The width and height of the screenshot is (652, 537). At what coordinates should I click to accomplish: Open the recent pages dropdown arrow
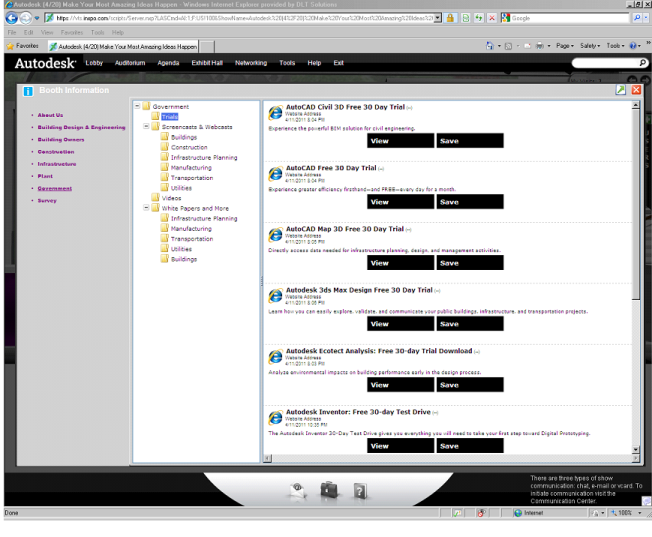click(37, 18)
